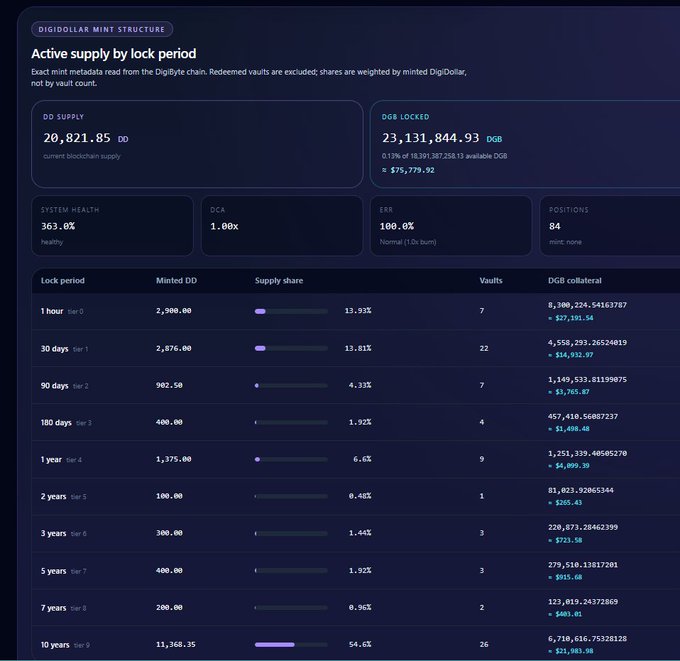This screenshot has height=661, width=680.
Task: Click the SYSTEM HEALTH 363.0% card
Action: click(x=112, y=226)
